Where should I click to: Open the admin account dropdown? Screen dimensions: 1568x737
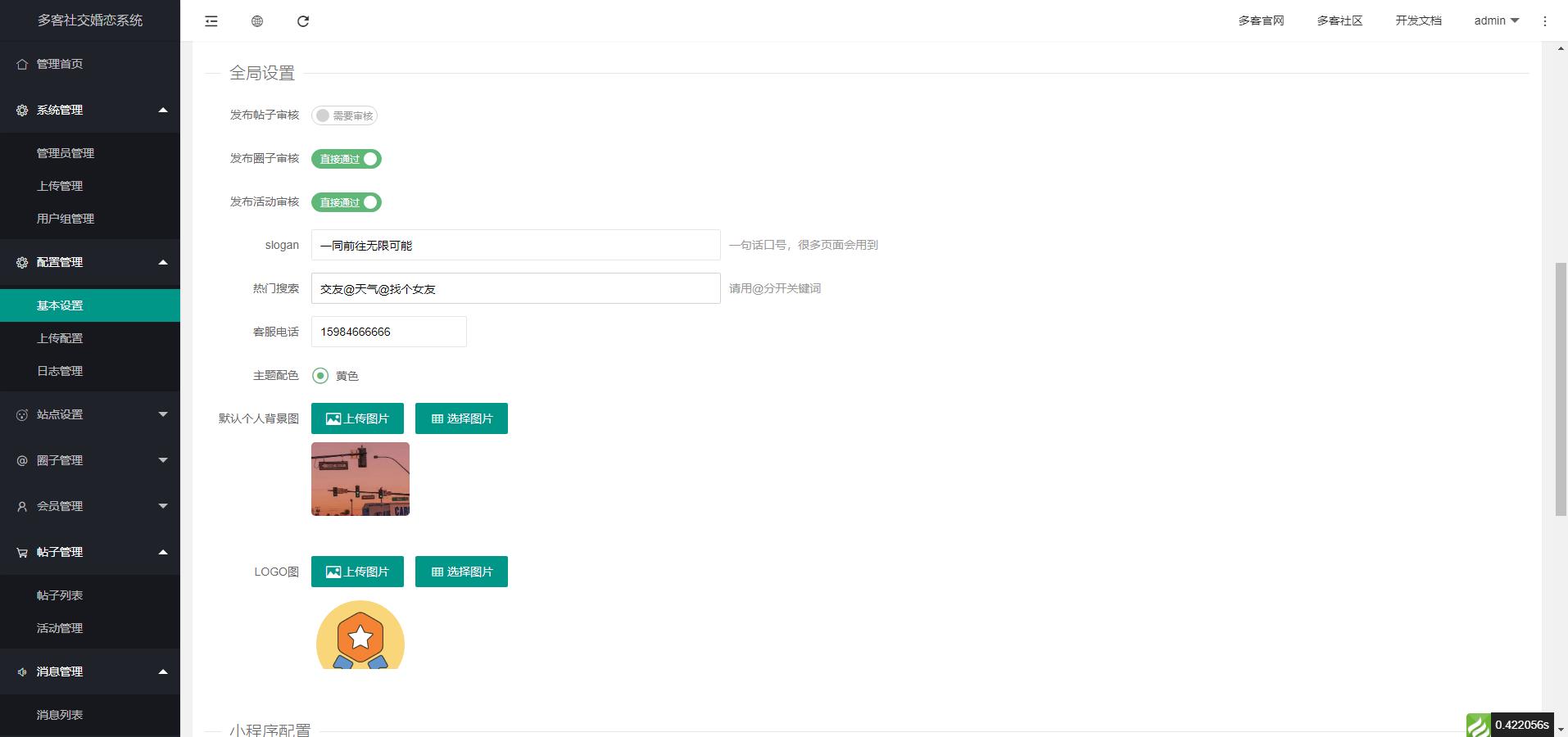(1494, 20)
